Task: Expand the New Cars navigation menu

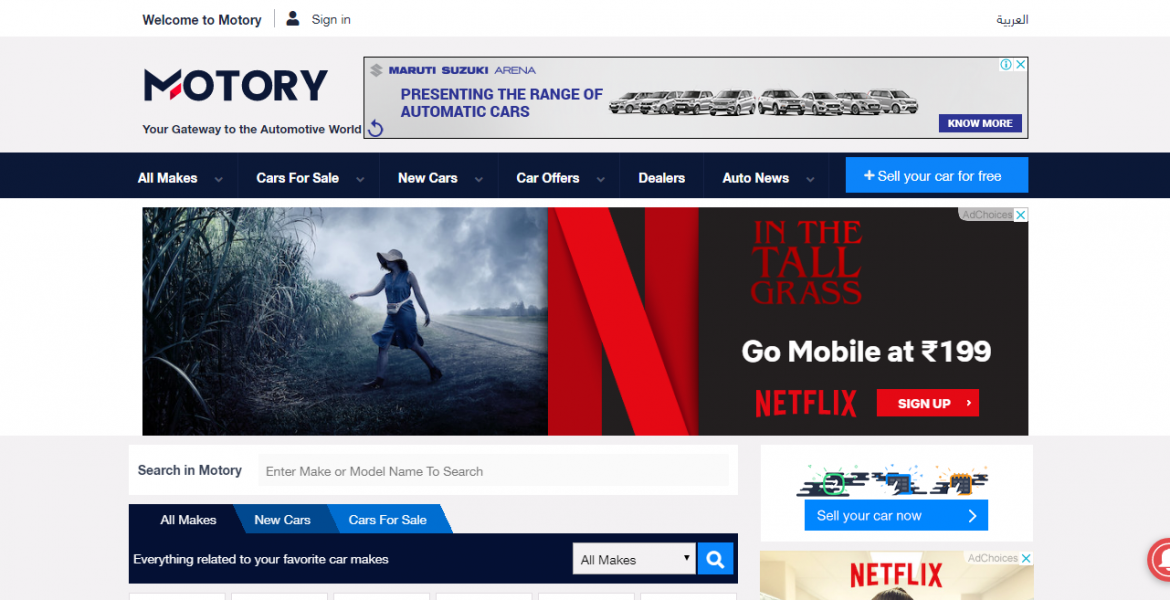Action: coord(438,178)
